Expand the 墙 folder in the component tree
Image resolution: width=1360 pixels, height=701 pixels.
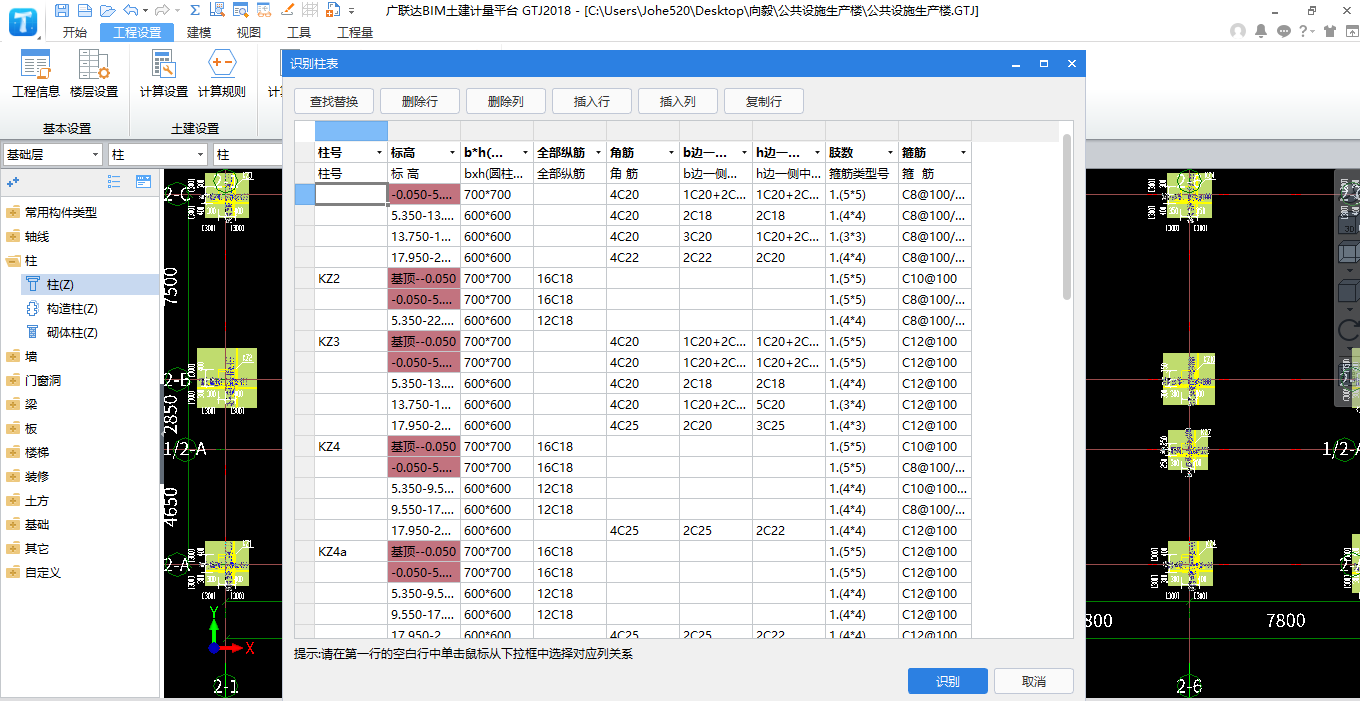point(13,356)
